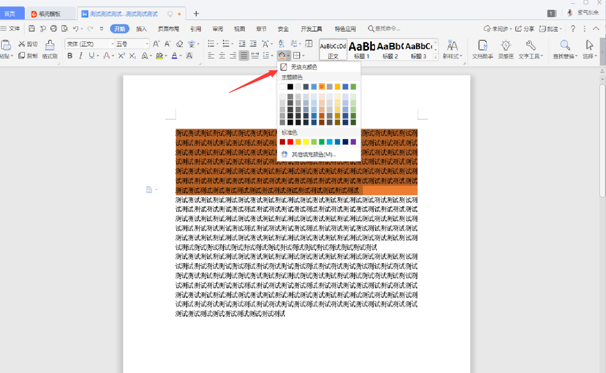Click the Paste clipboard icon
This screenshot has width=606, height=373.
tap(6, 46)
